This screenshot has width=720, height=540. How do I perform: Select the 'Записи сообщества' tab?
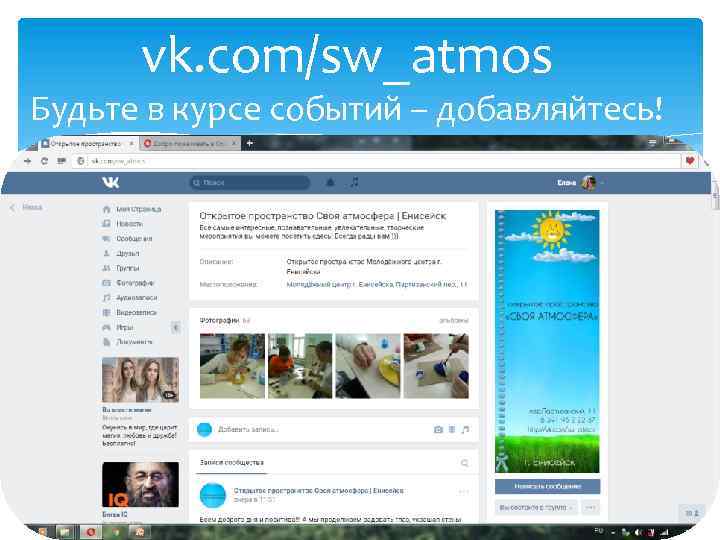tap(232, 463)
